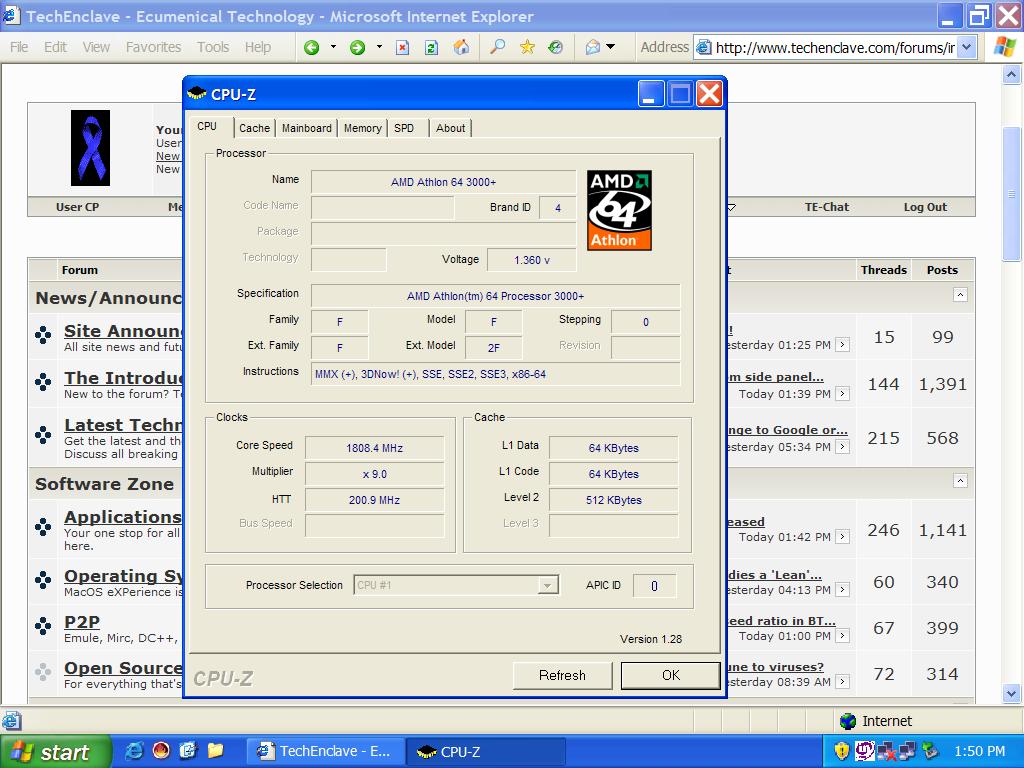Open the Tools menu

(x=213, y=47)
